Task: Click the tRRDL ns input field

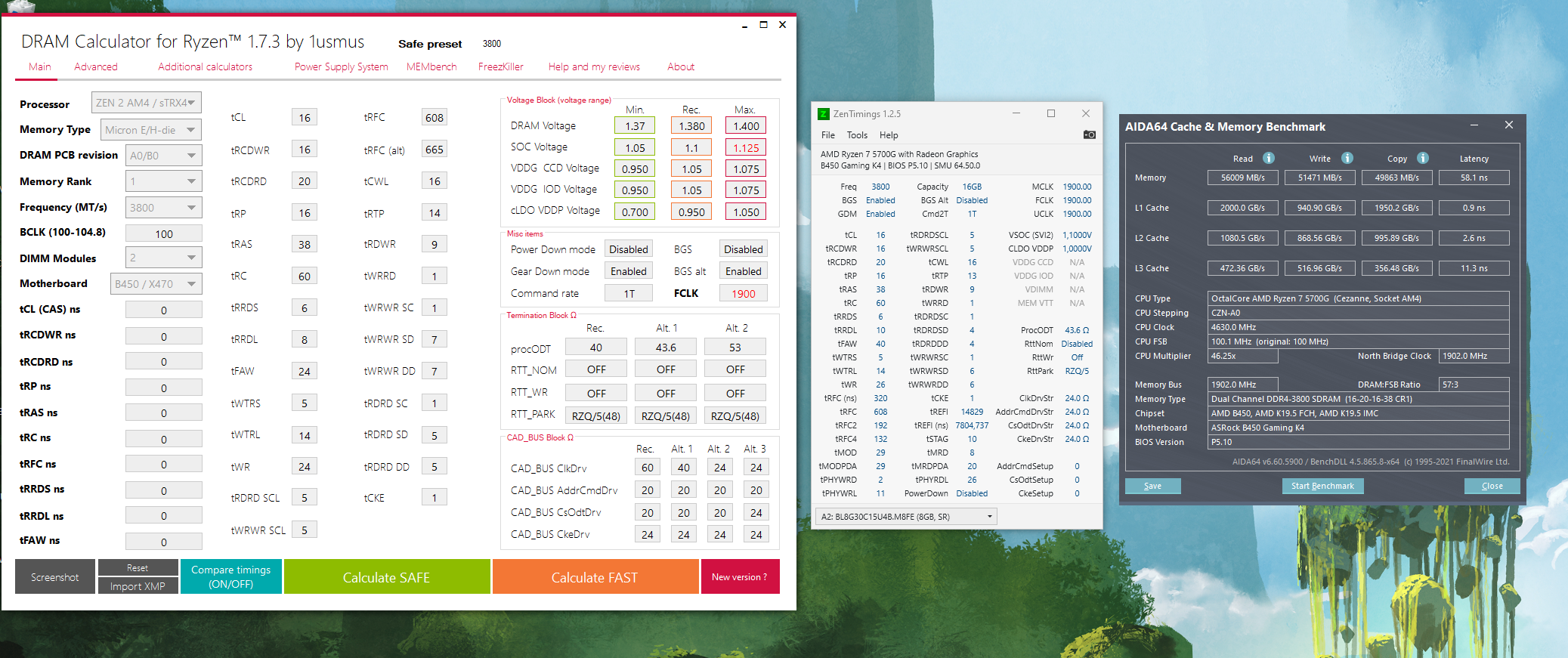Action: (x=164, y=516)
